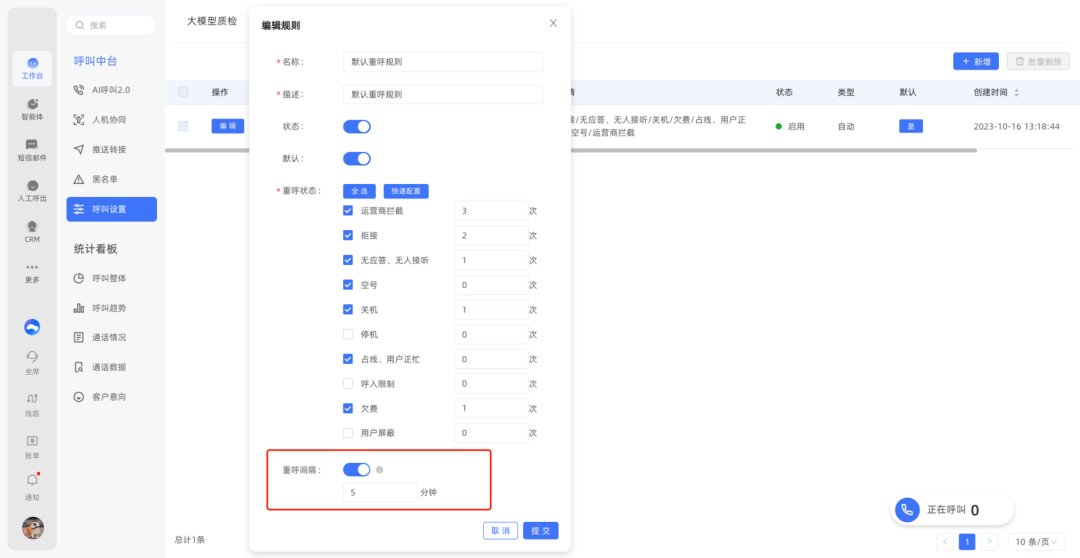Click the 账单 sidebar icon
This screenshot has height=558, width=1080.
click(x=32, y=440)
